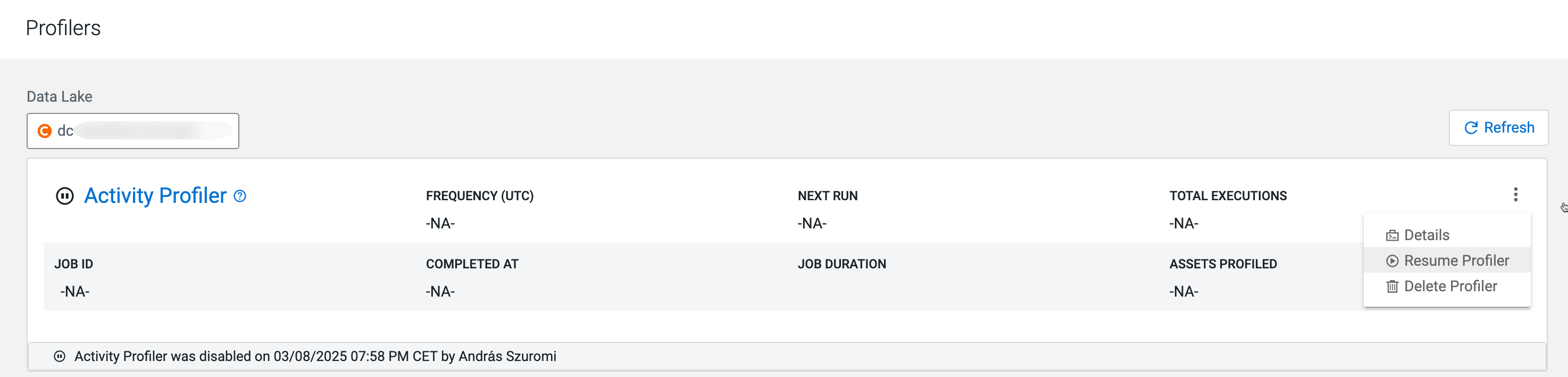This screenshot has width=1568, height=377.
Task: Click the circular arrow Refresh icon
Action: [x=1471, y=128]
